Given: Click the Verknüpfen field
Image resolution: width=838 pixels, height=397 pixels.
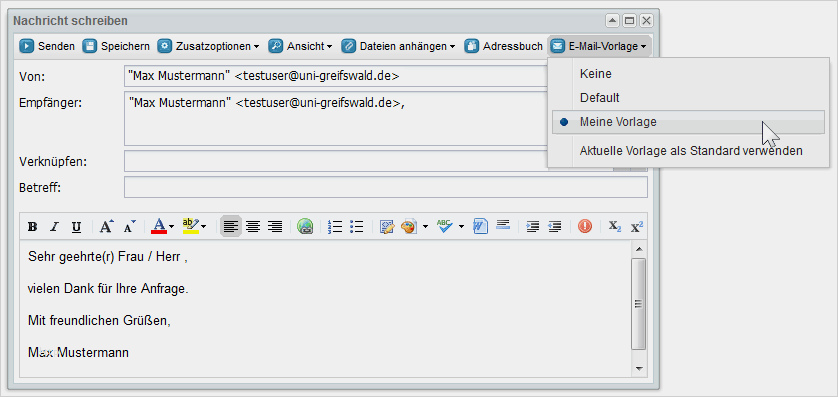Looking at the screenshot, I should (x=336, y=161).
